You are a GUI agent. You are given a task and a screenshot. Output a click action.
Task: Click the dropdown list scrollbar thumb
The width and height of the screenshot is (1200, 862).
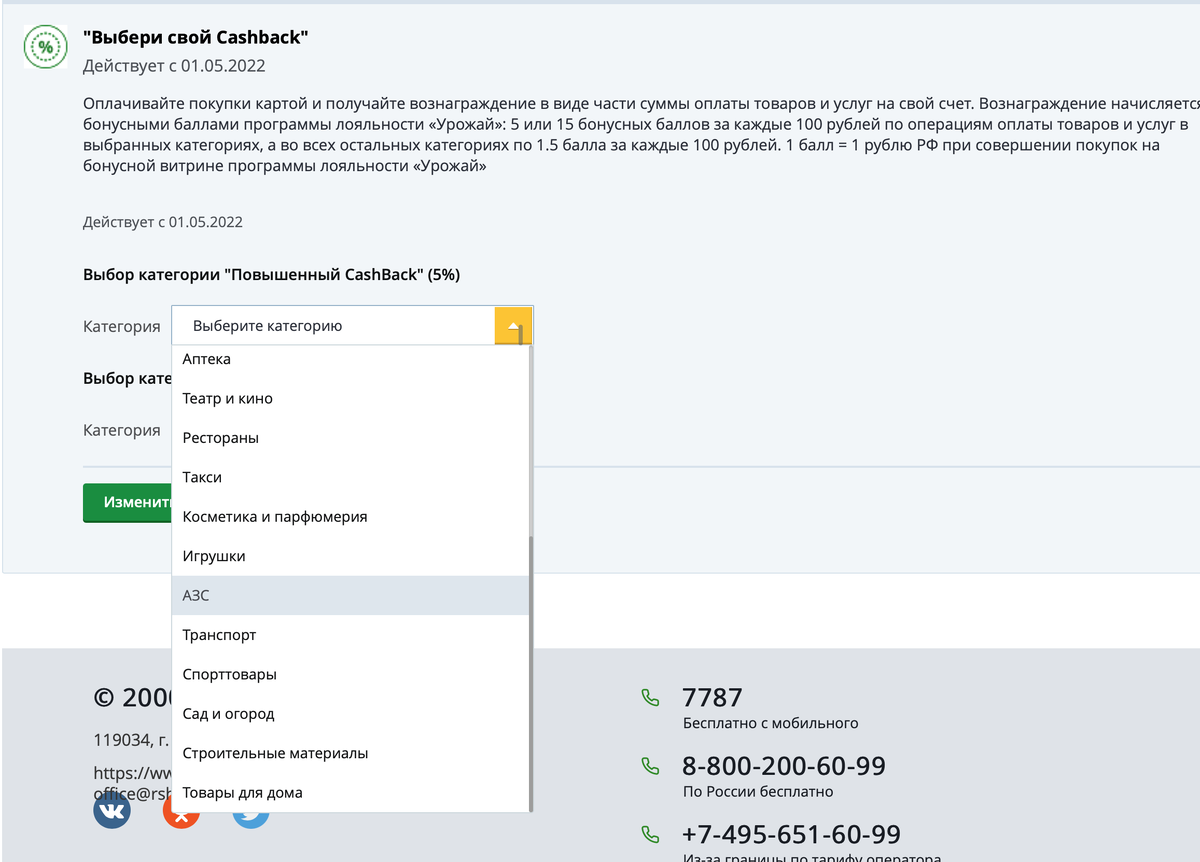click(531, 672)
